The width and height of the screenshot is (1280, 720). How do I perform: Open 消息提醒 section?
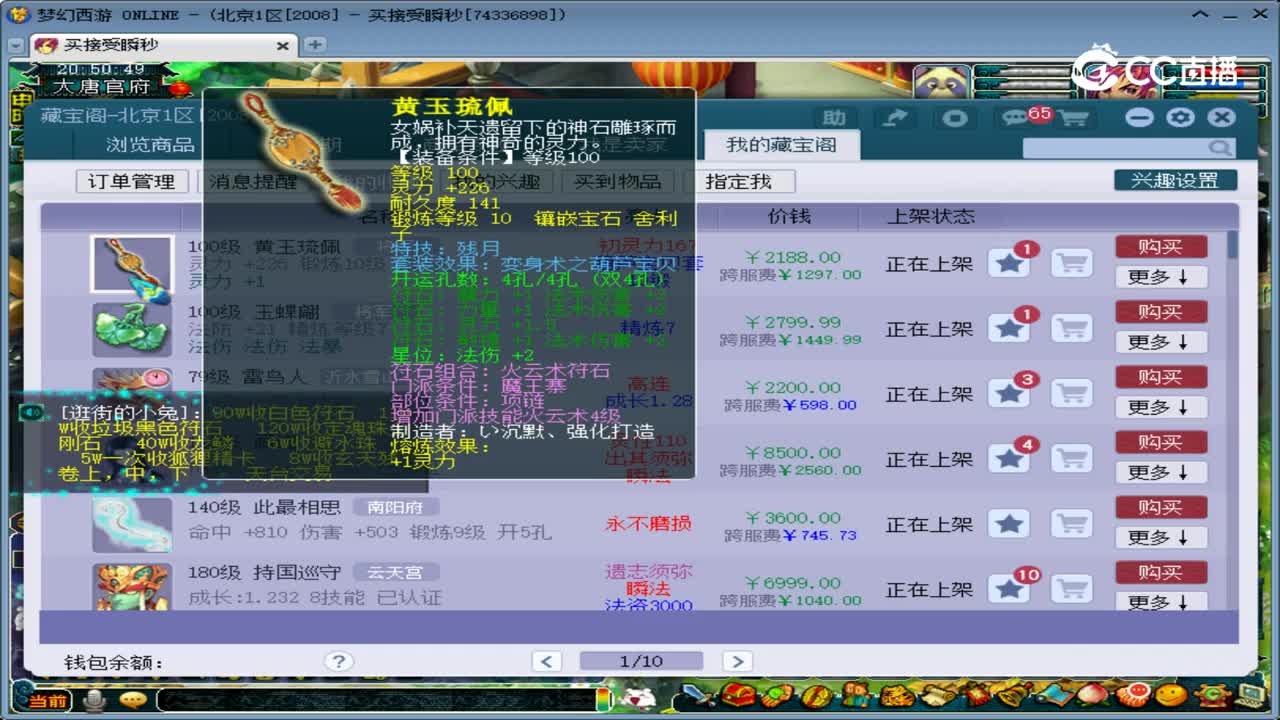252,181
